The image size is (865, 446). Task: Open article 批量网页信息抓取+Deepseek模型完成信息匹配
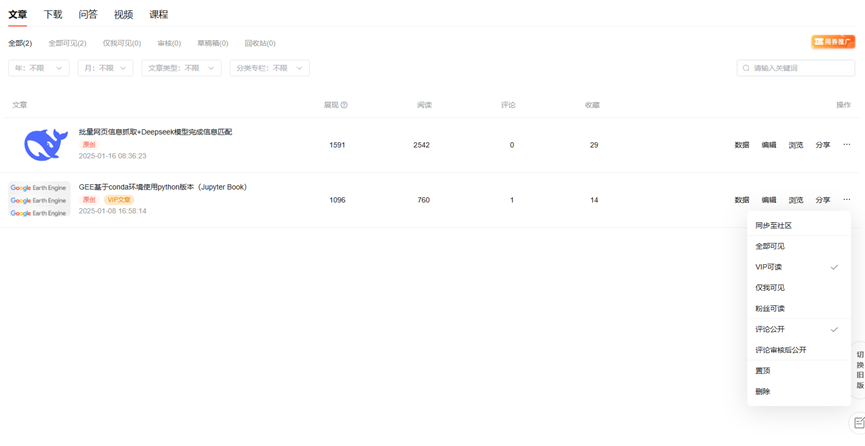(156, 132)
